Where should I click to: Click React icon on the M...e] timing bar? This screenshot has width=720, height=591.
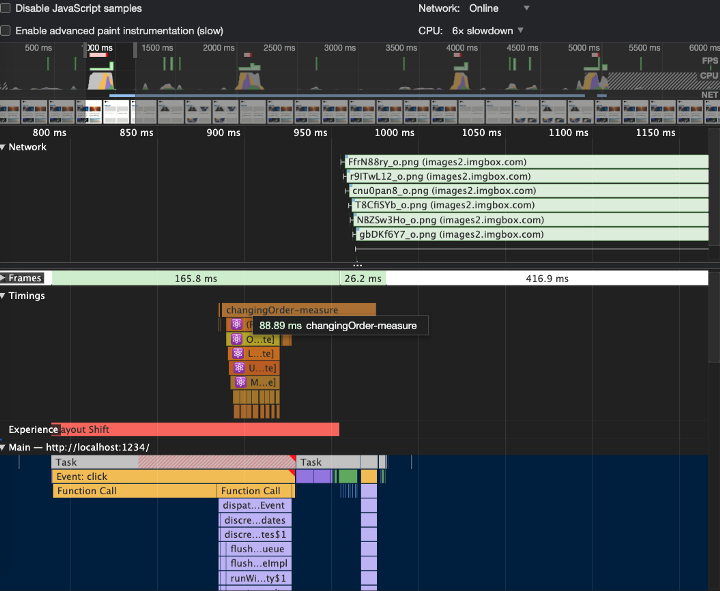[240, 382]
